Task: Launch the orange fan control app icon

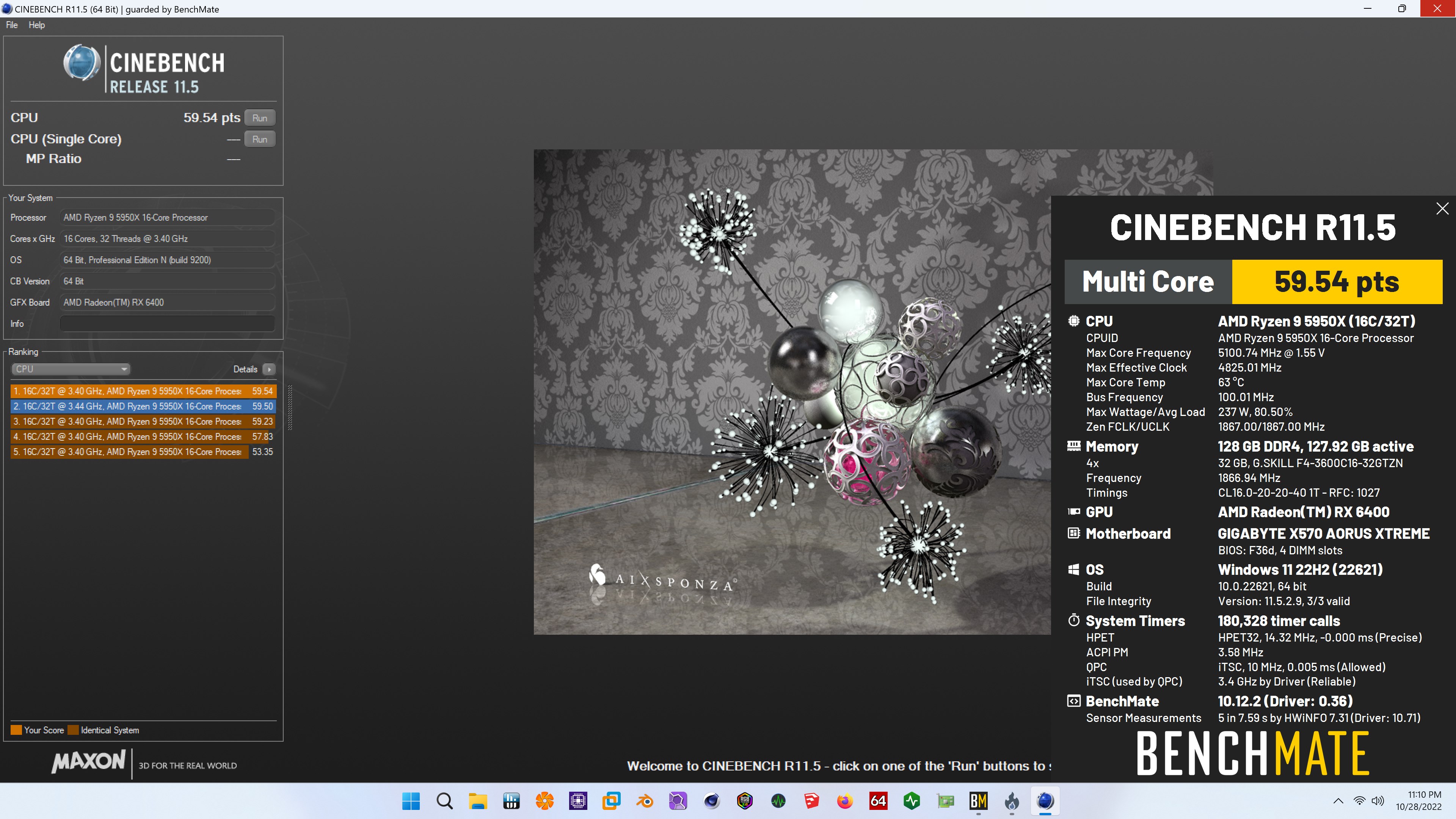Action: (x=544, y=800)
